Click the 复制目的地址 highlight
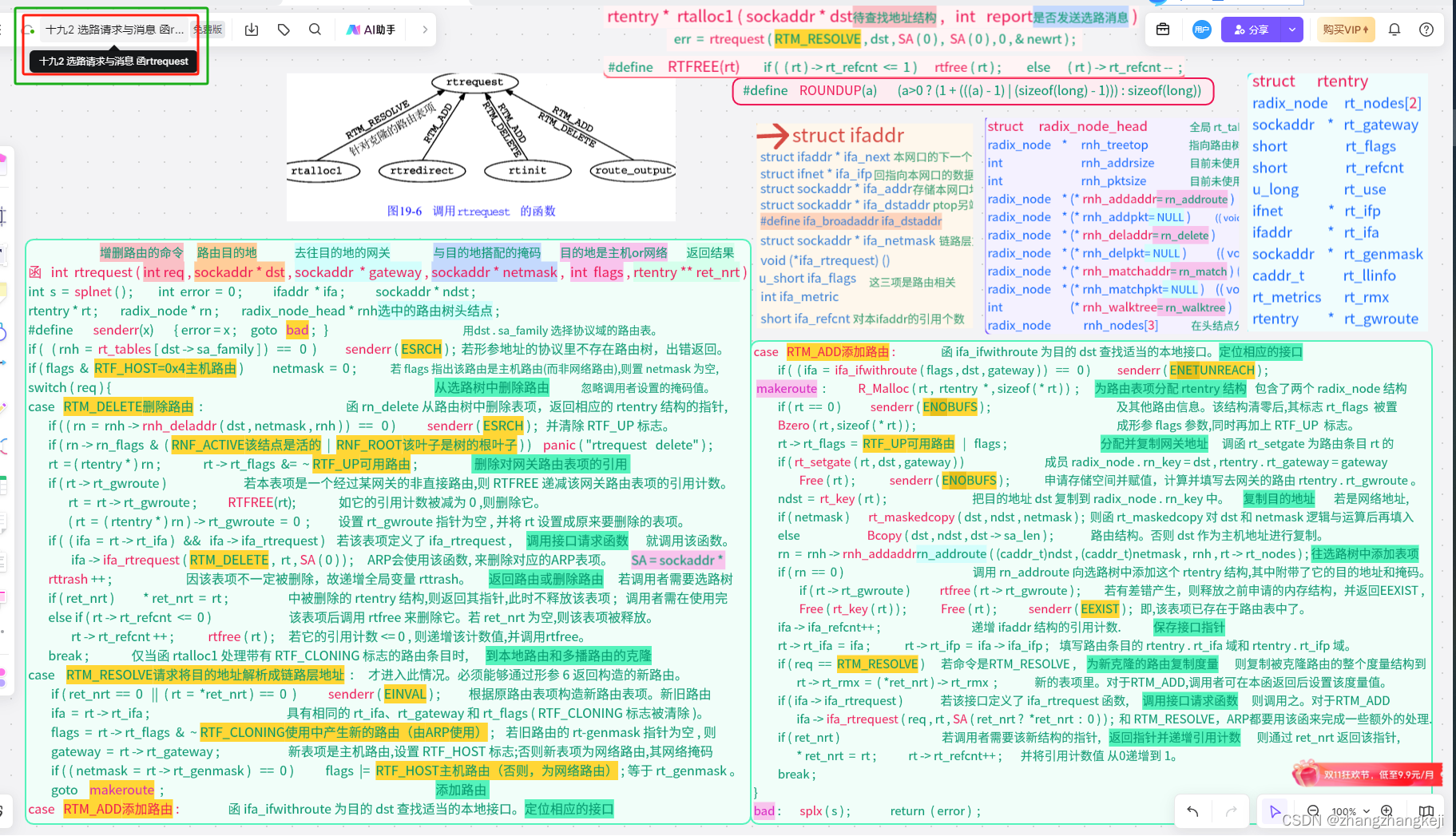The height and width of the screenshot is (836, 1456). [1279, 498]
